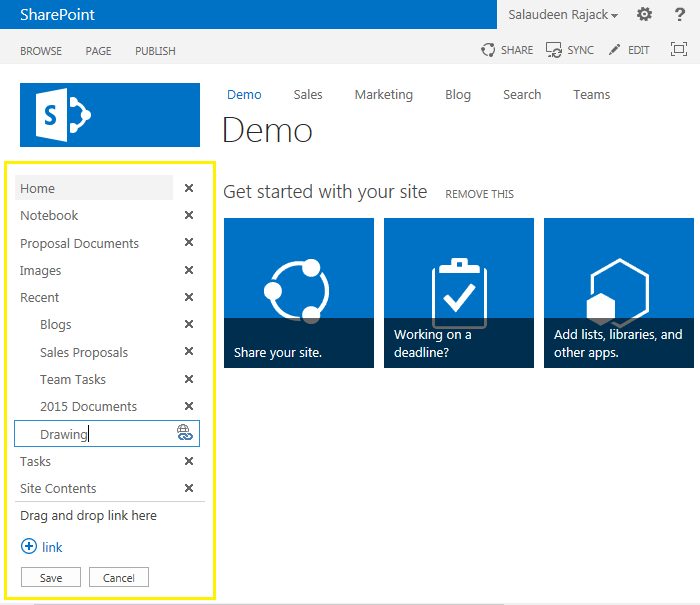The width and height of the screenshot is (700, 605).
Task: Remove the Site Contents link
Action: point(189,488)
